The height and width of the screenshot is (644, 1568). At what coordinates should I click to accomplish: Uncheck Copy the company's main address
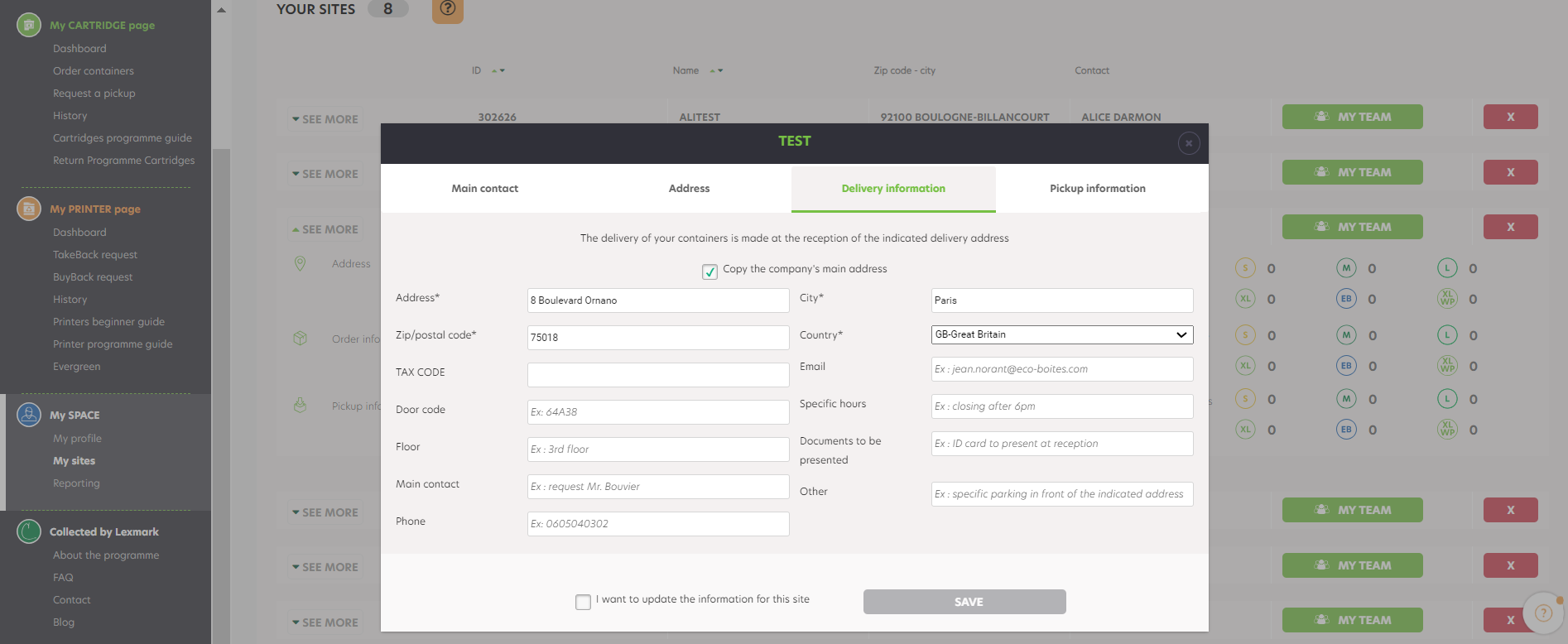point(709,272)
